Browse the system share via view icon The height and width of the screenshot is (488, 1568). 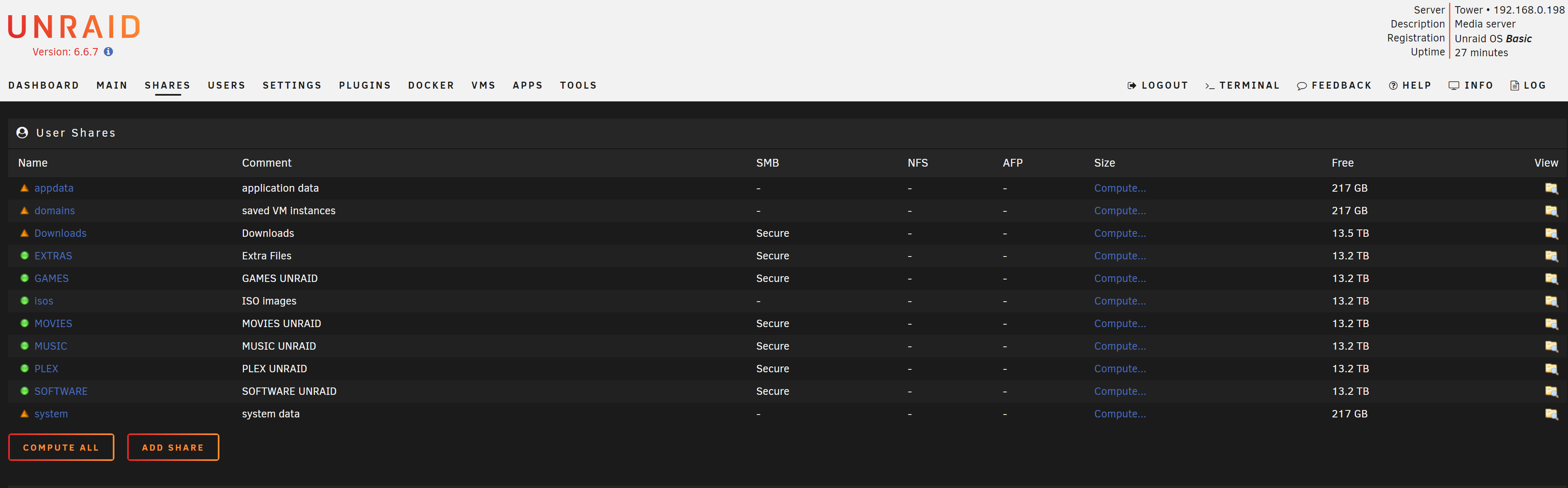click(1551, 414)
